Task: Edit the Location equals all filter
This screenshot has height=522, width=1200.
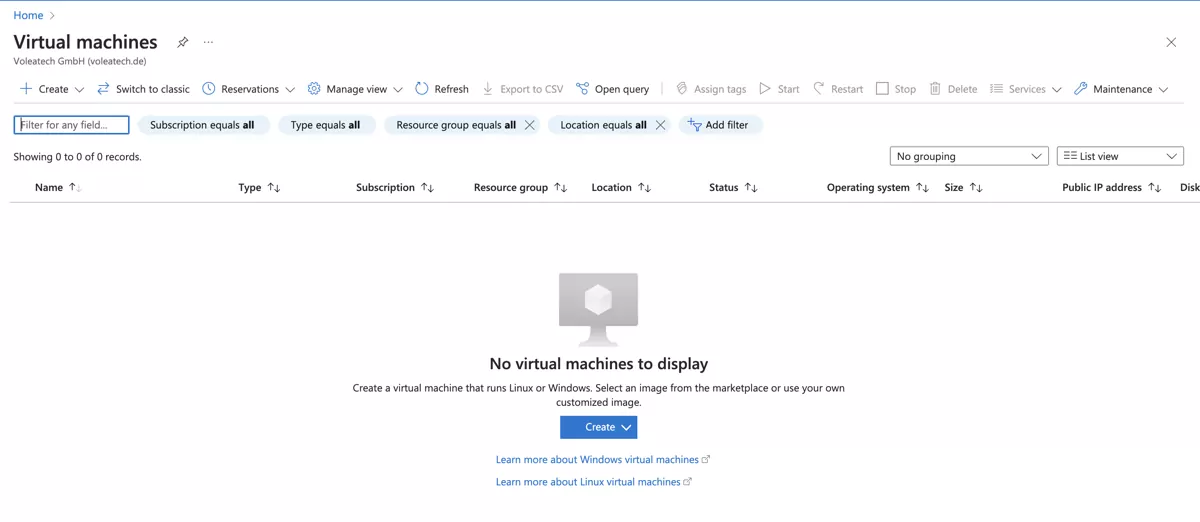Action: tap(603, 125)
